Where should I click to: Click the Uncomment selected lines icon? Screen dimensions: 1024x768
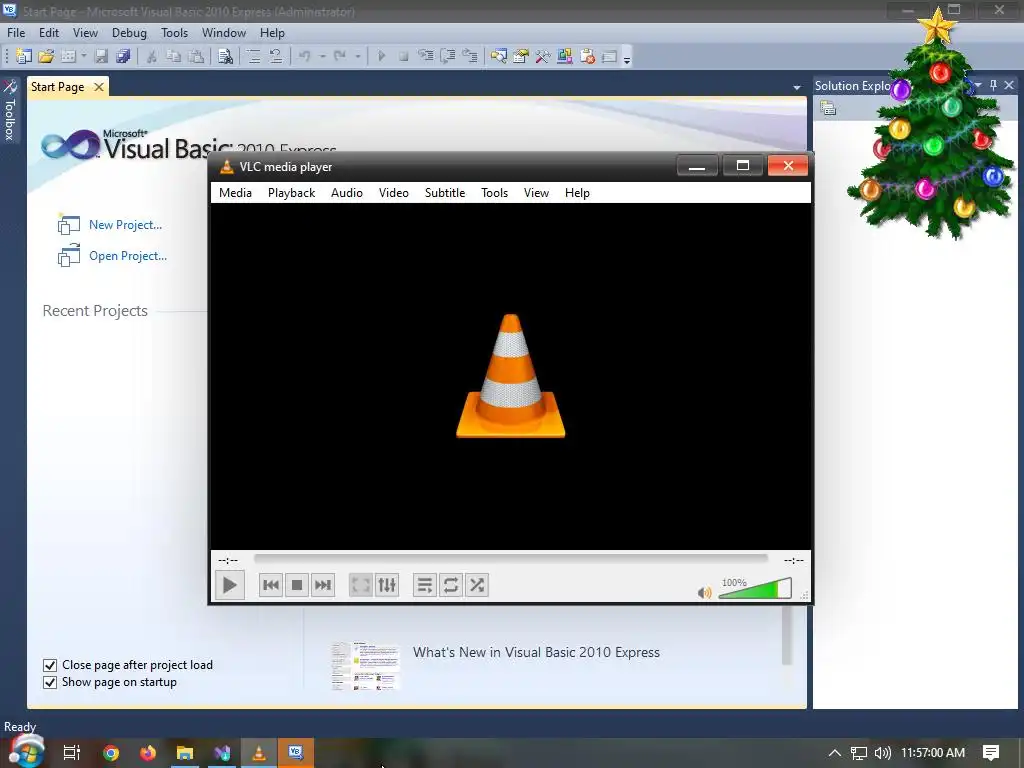coord(276,56)
